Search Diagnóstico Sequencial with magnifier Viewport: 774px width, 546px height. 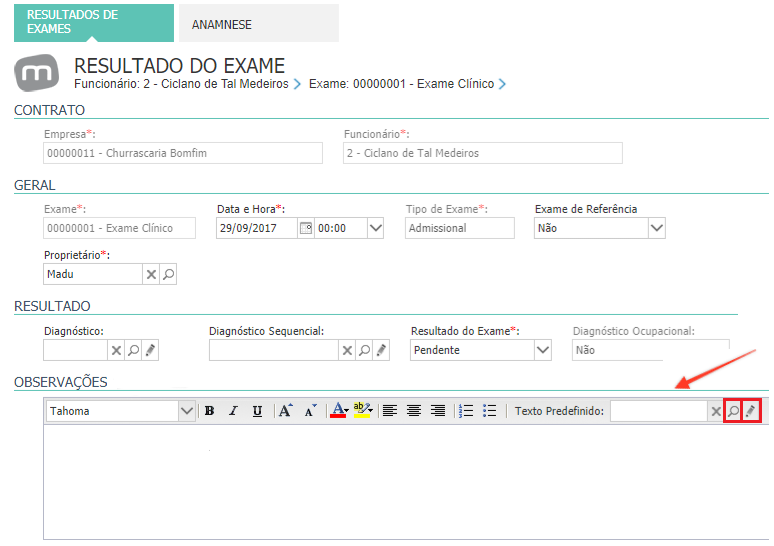pyautogui.click(x=364, y=350)
